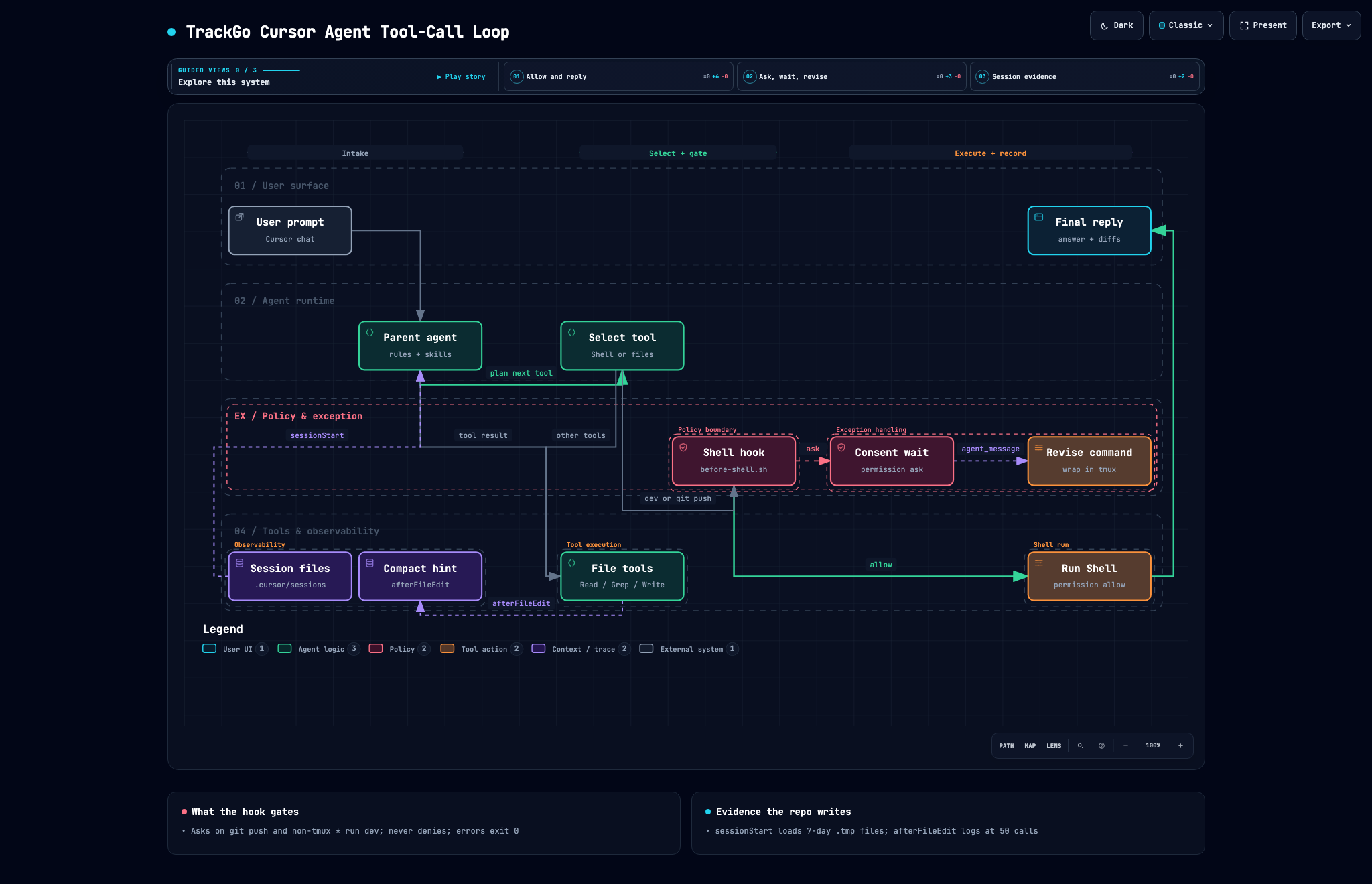
Task: Click the Select tool node
Action: point(622,346)
